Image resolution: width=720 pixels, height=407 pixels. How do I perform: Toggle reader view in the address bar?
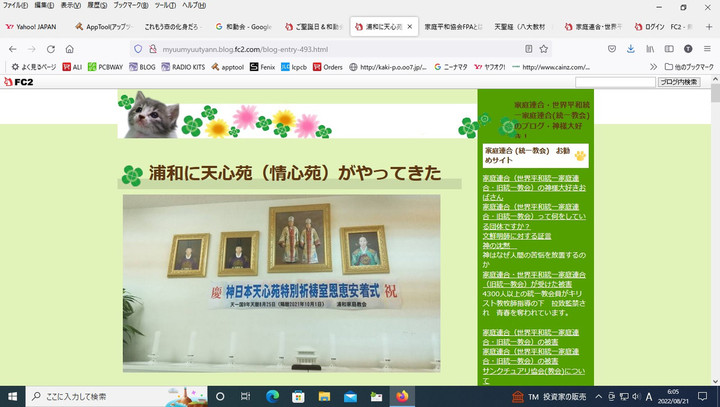[524, 48]
